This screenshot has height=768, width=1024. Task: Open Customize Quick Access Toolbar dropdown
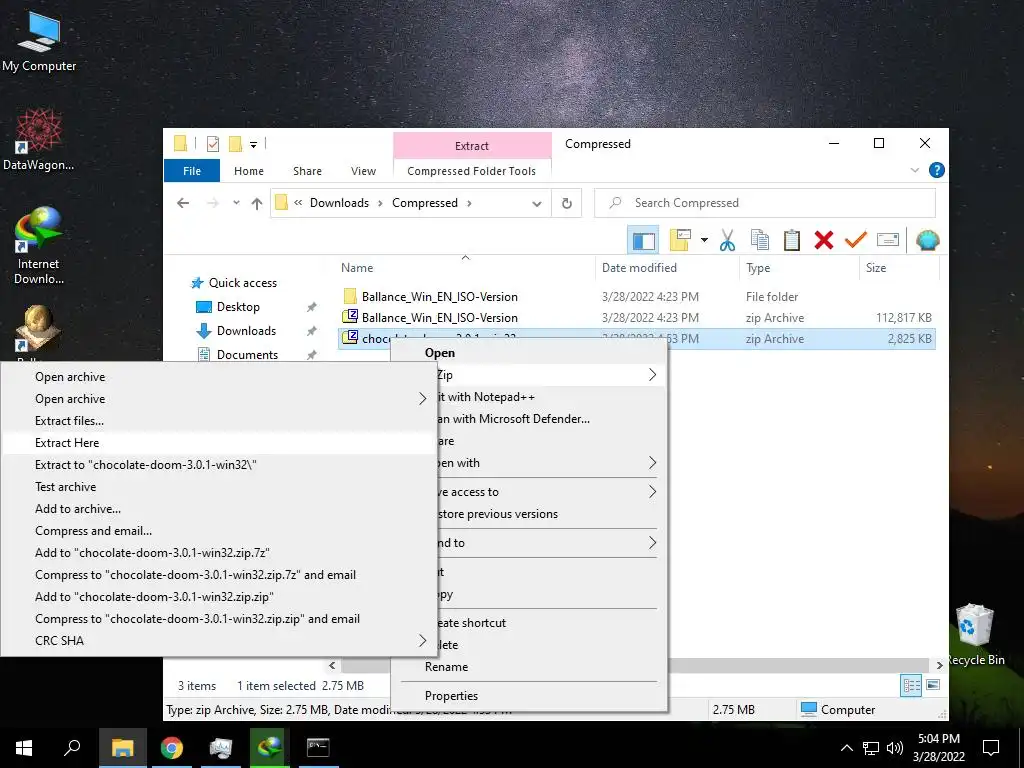click(x=253, y=144)
